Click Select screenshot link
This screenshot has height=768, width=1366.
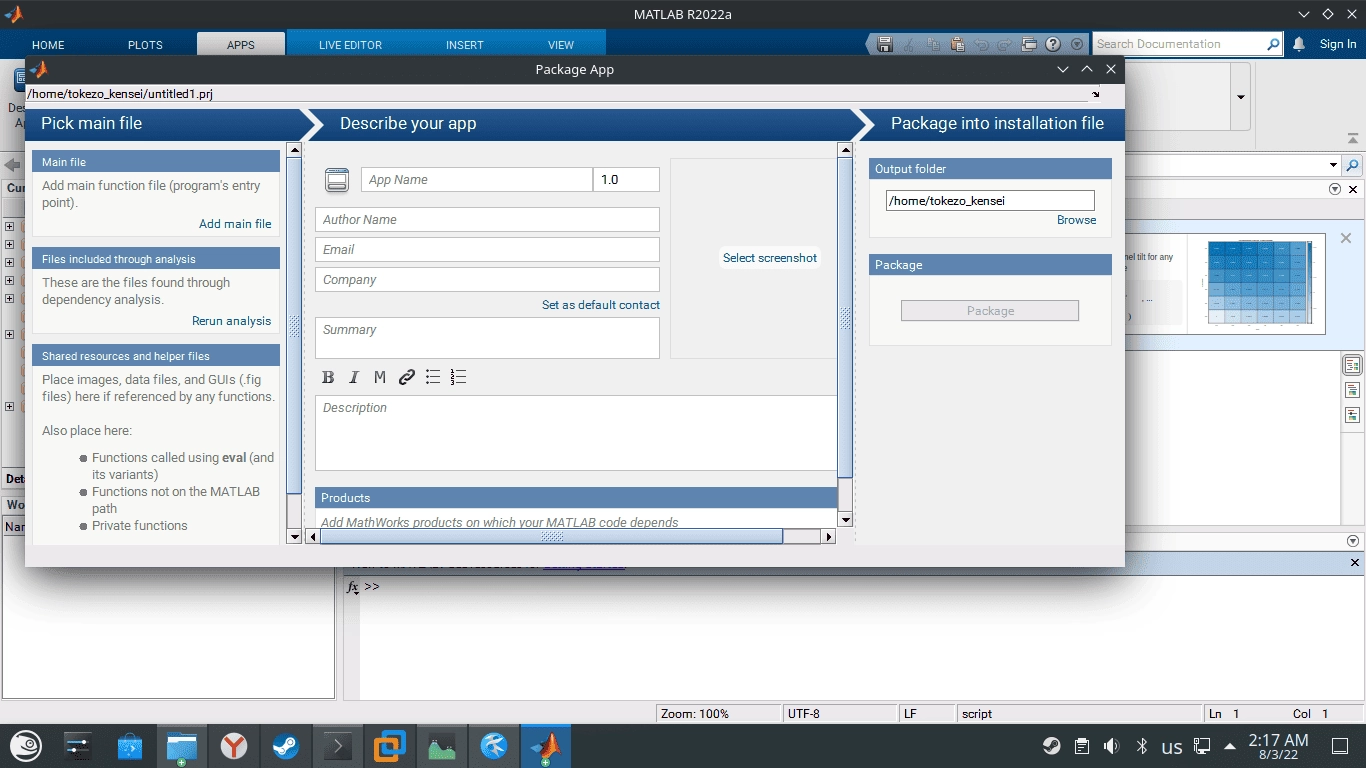pos(770,258)
